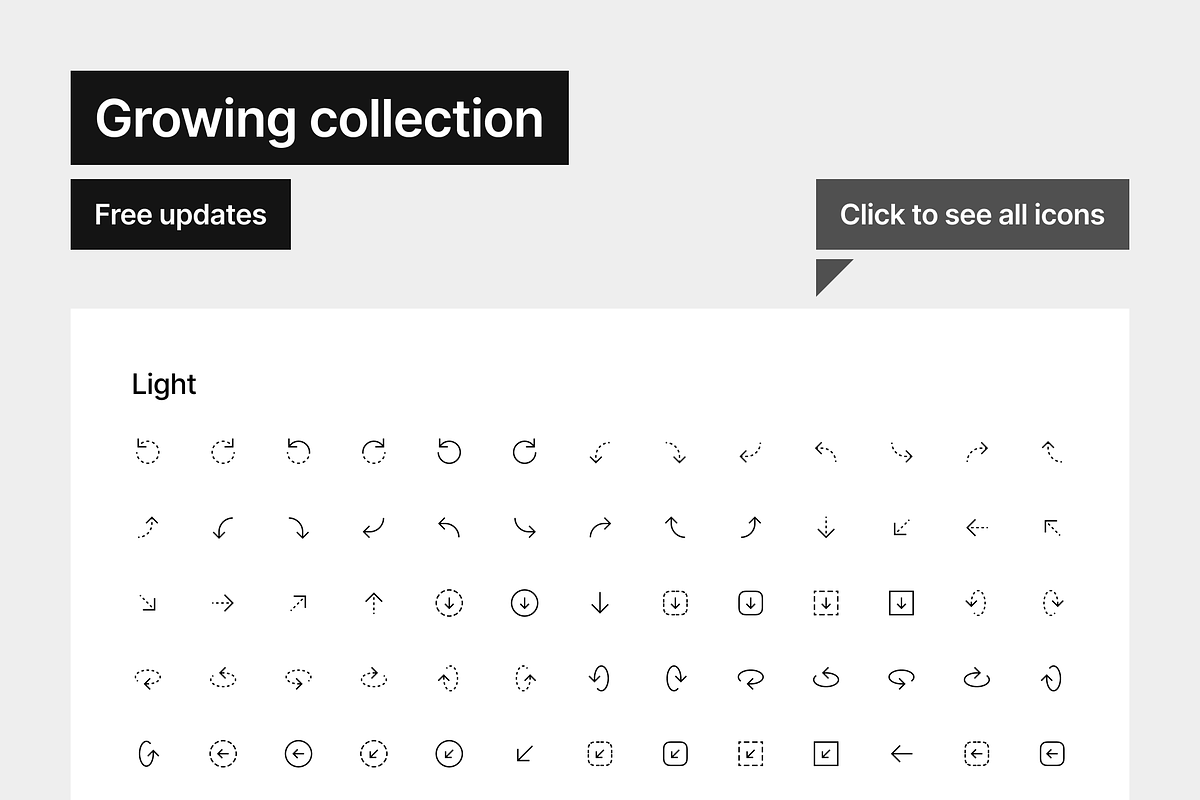This screenshot has height=800, width=1200.
Task: Click the solid clockwise redo circle icon
Action: pos(524,452)
